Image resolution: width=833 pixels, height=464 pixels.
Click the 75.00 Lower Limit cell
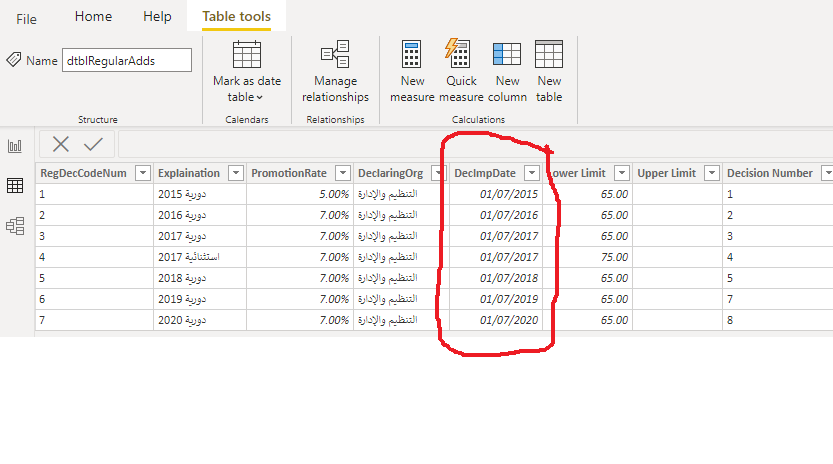click(588, 257)
